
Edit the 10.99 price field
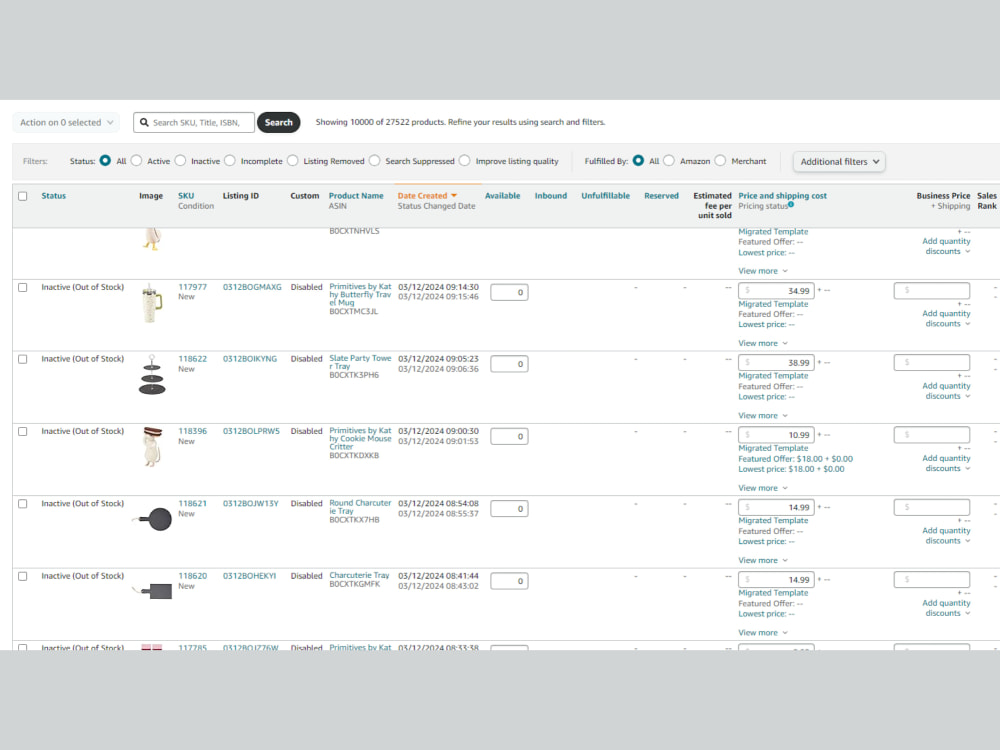(x=776, y=435)
